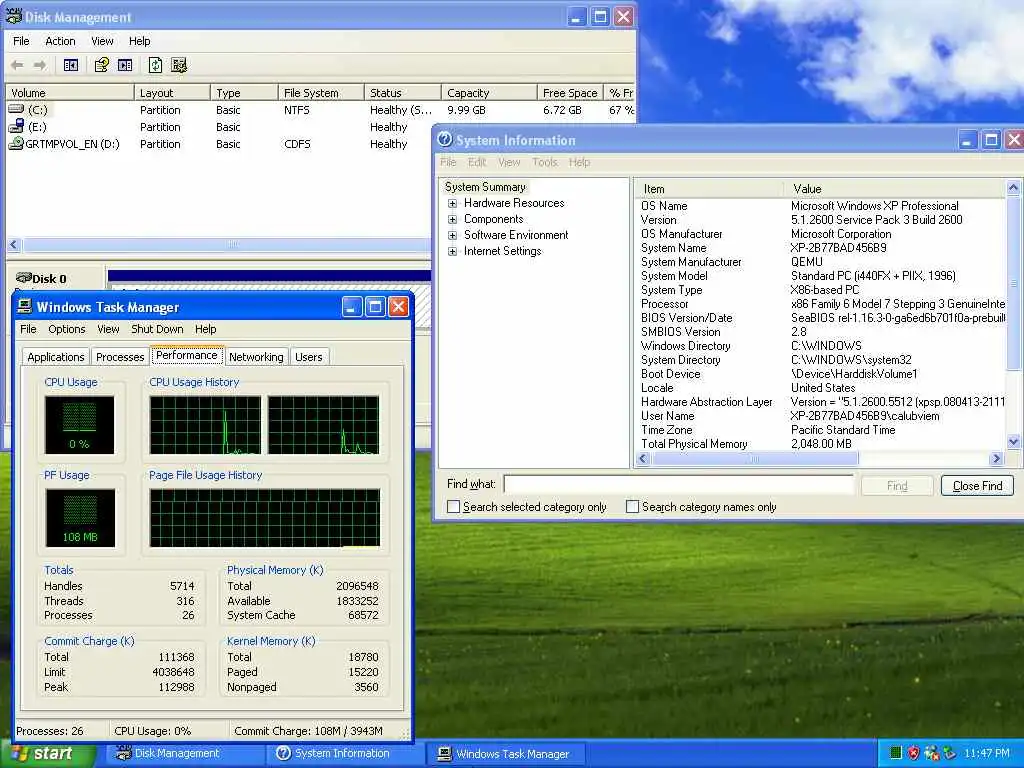
Task: Click the Close Find button
Action: 977,486
